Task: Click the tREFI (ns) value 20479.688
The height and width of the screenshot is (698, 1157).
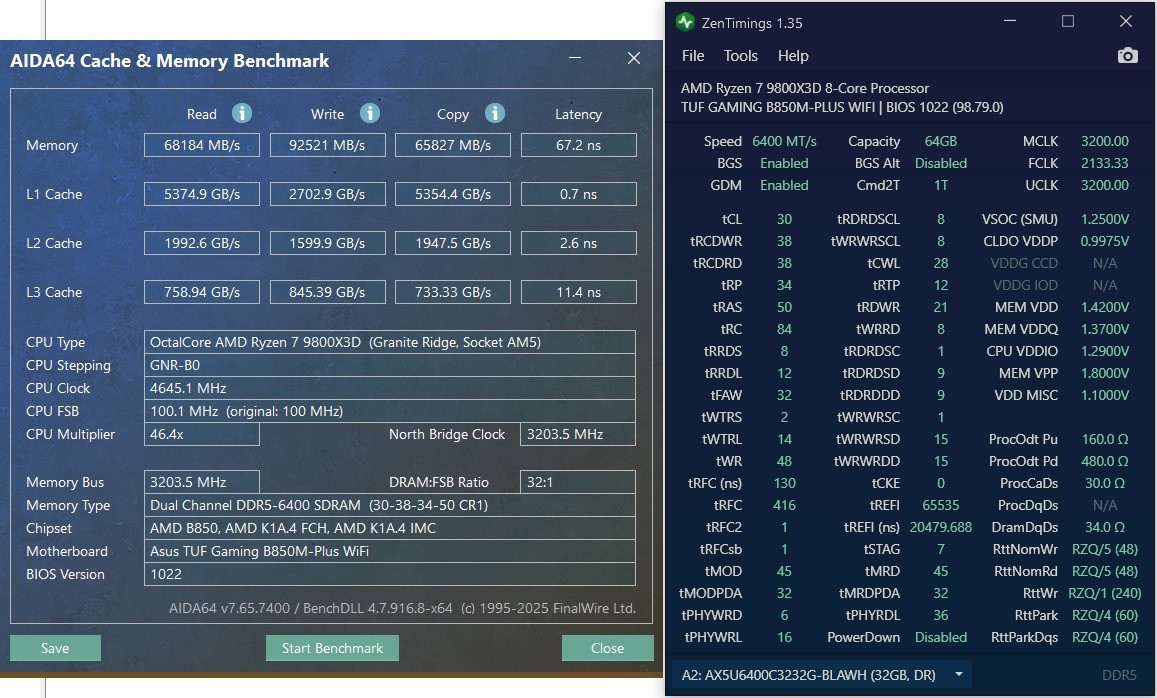Action: pos(941,528)
